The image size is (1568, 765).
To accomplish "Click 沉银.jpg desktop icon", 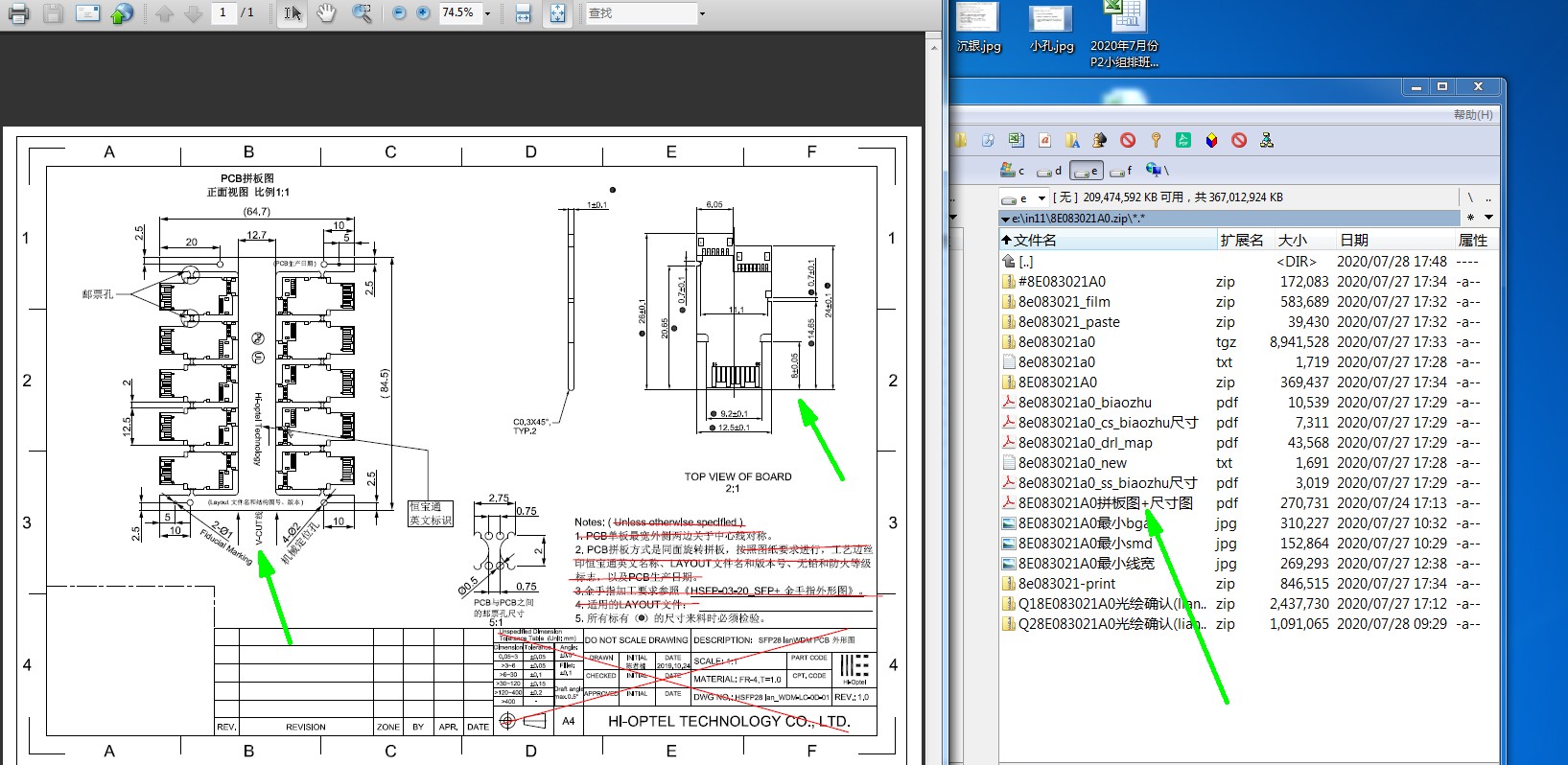I will (978, 27).
